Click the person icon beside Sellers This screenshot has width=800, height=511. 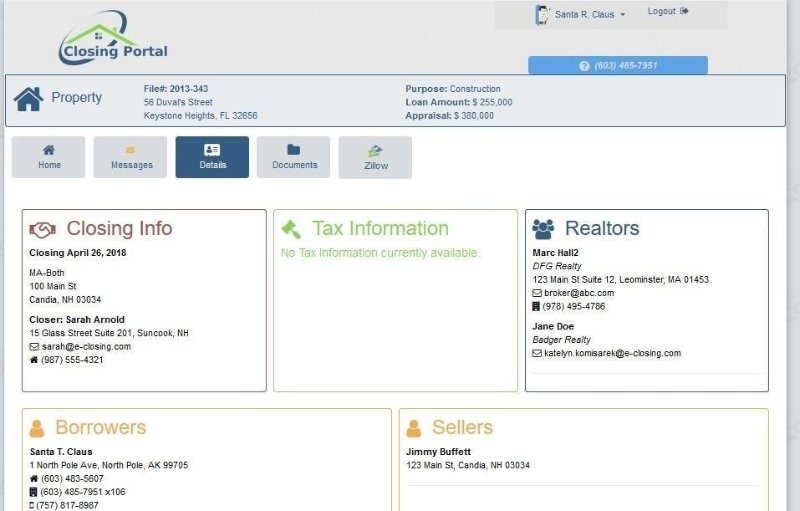click(x=414, y=428)
